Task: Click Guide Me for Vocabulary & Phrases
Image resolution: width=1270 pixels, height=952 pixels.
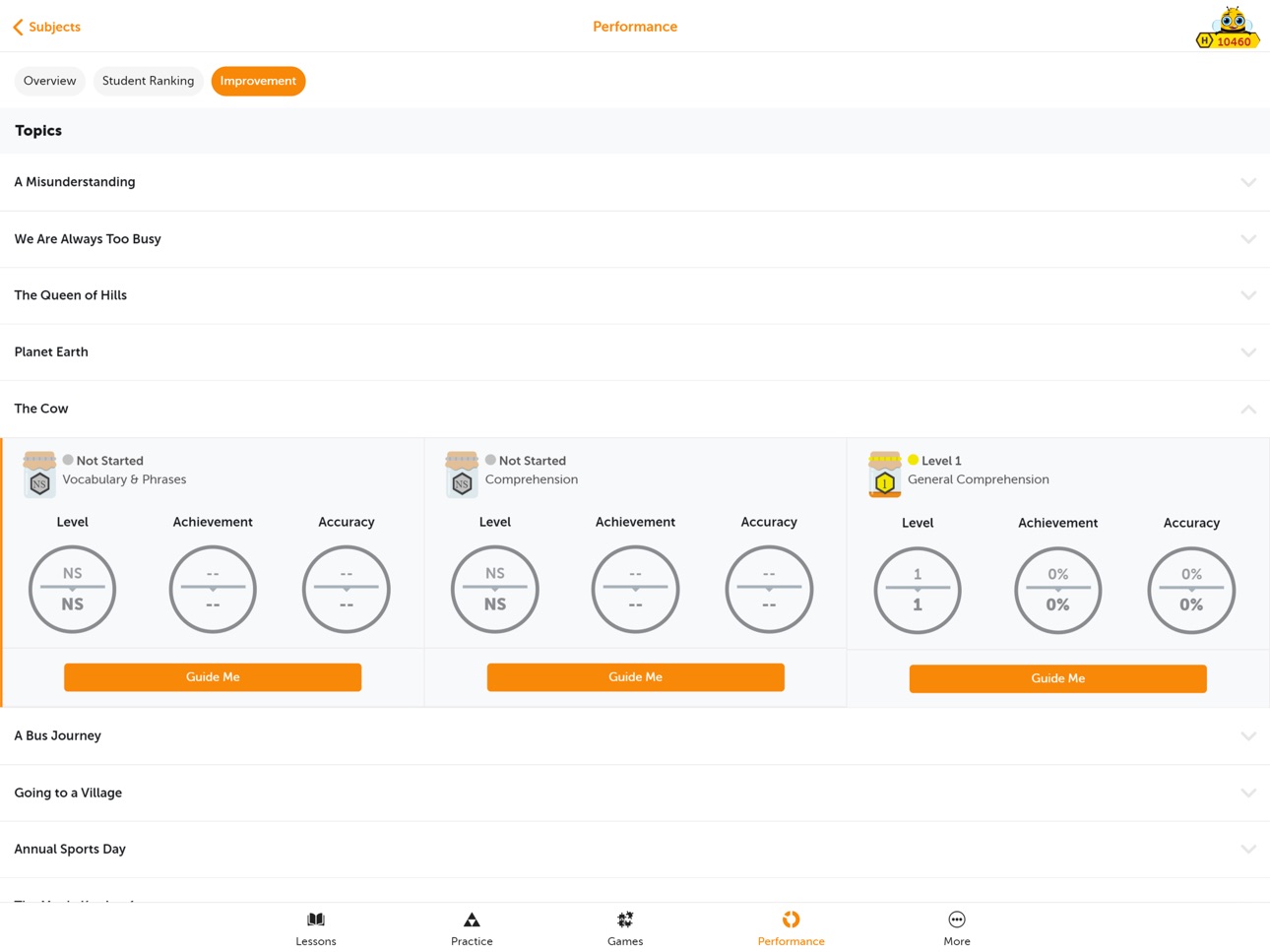Action: coord(213,677)
